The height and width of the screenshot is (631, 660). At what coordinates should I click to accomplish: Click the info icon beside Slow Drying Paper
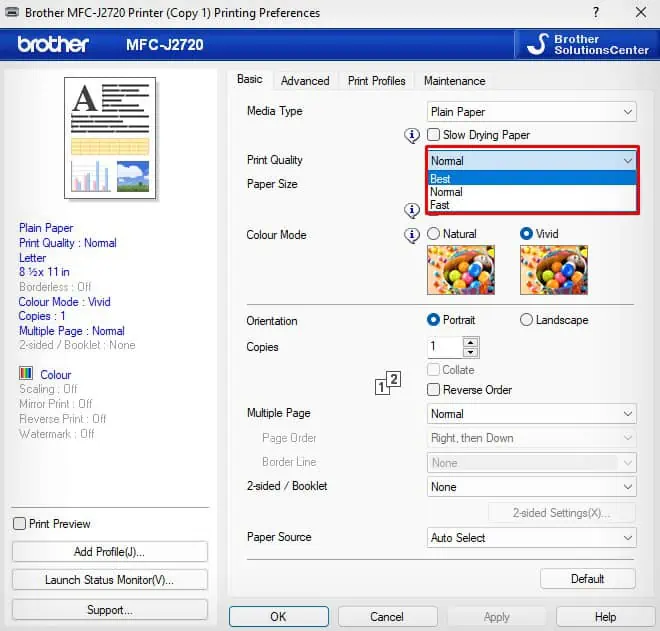[412, 136]
